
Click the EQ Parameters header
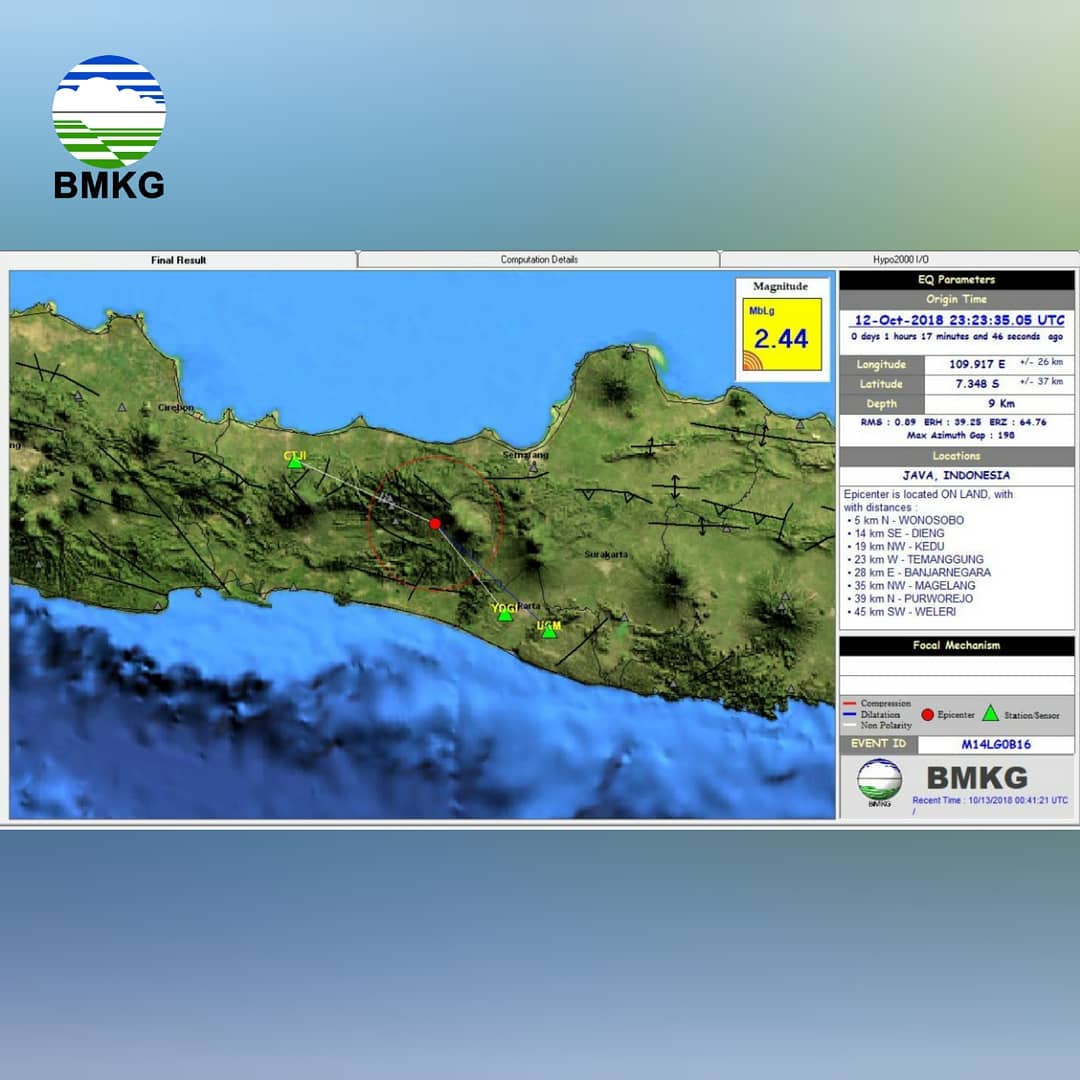pos(956,280)
